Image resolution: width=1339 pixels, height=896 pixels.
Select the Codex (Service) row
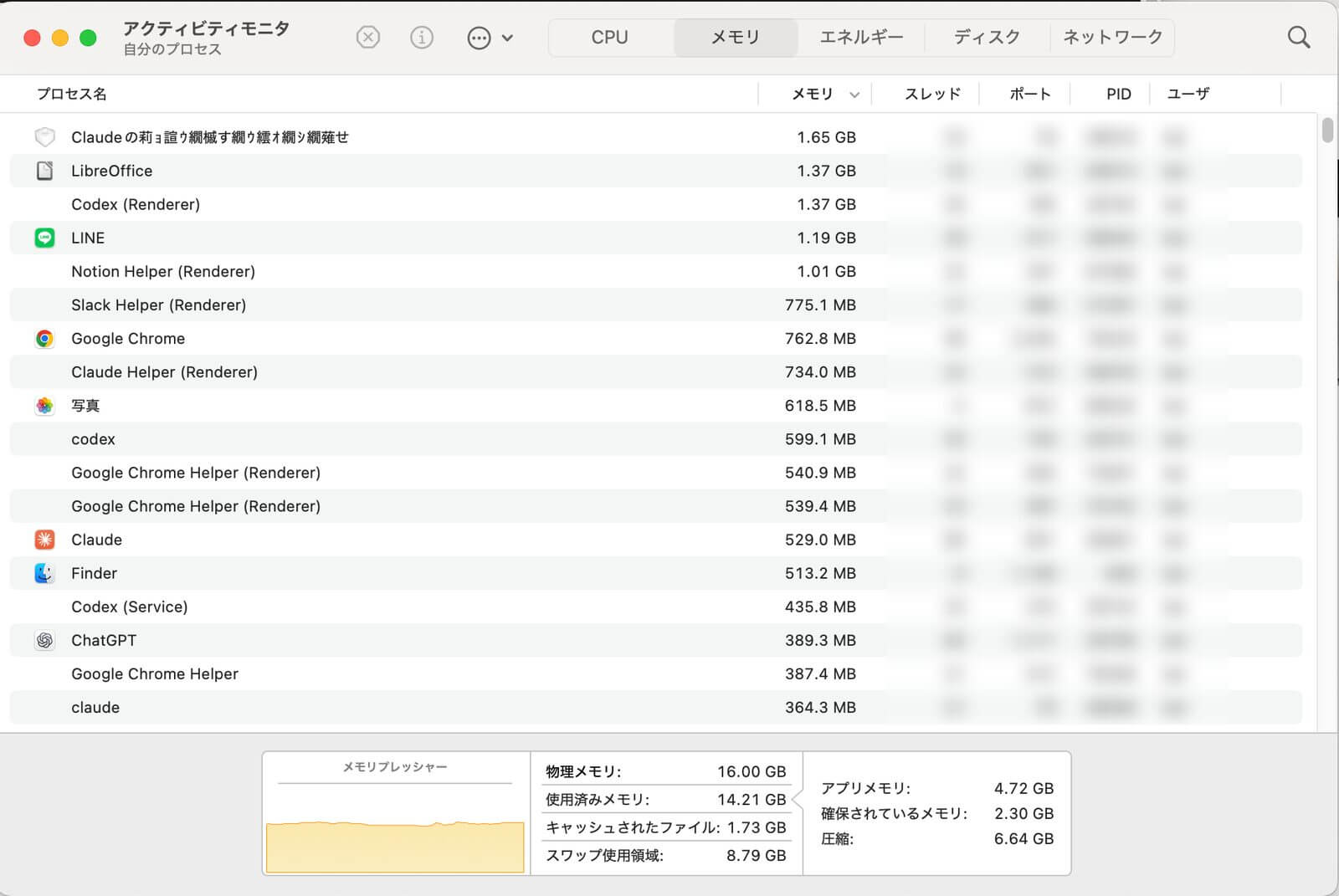(x=656, y=607)
